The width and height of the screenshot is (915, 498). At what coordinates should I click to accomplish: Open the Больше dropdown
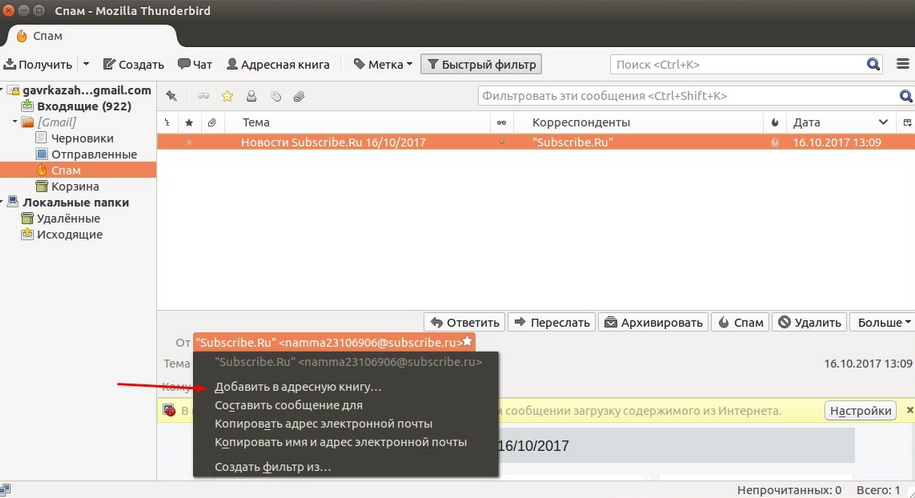point(883,322)
